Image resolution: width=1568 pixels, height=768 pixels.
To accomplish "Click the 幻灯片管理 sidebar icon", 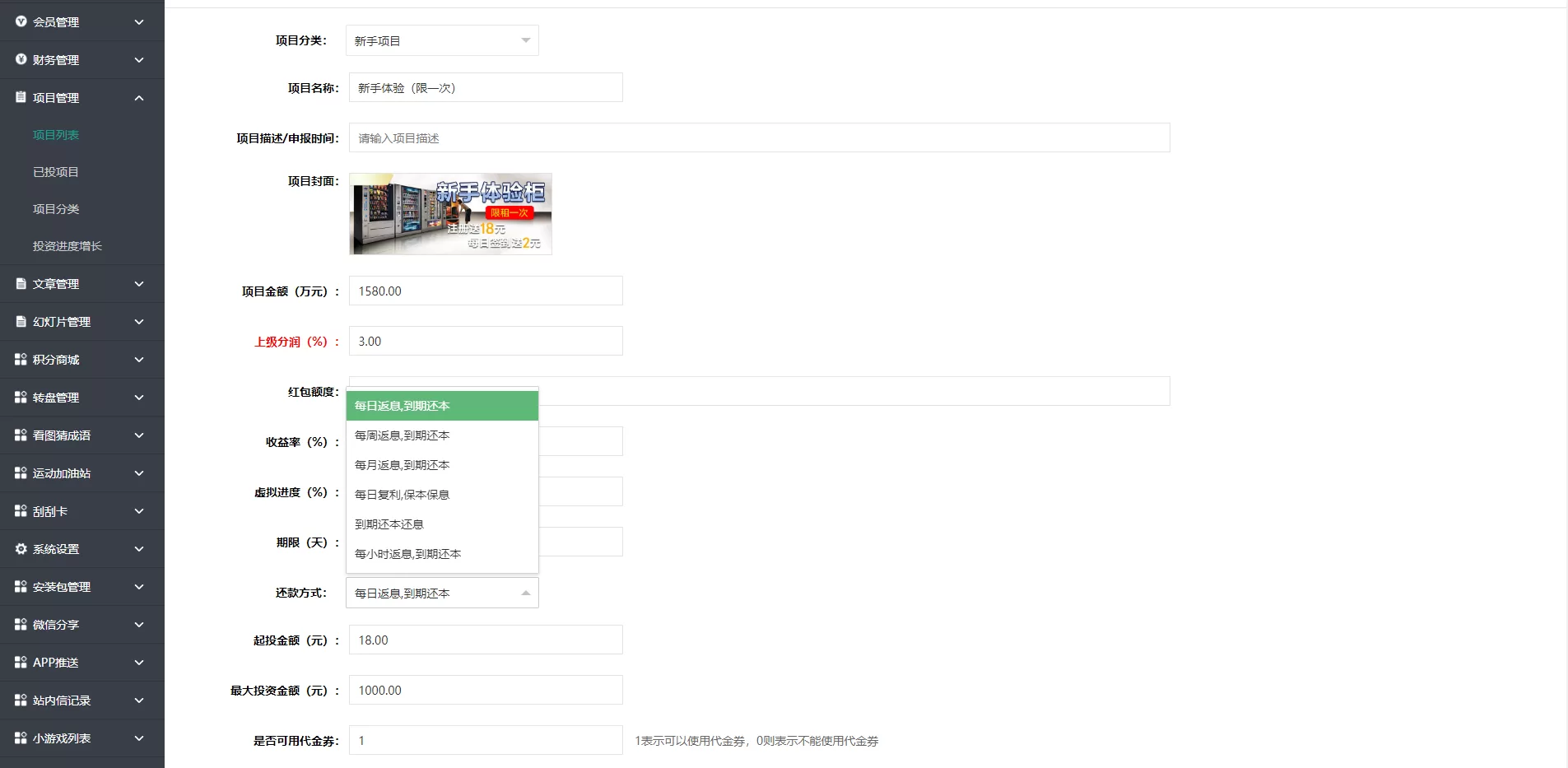I will 21,322.
